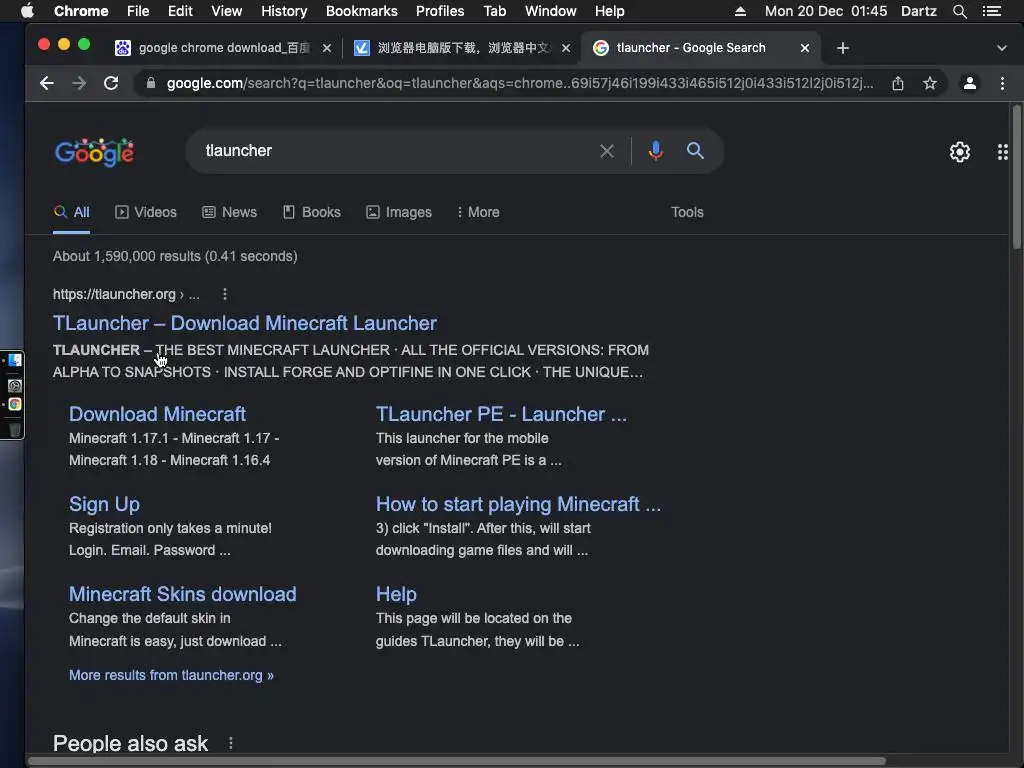Open a new tab with the plus button
This screenshot has height=768, width=1024.
842,48
